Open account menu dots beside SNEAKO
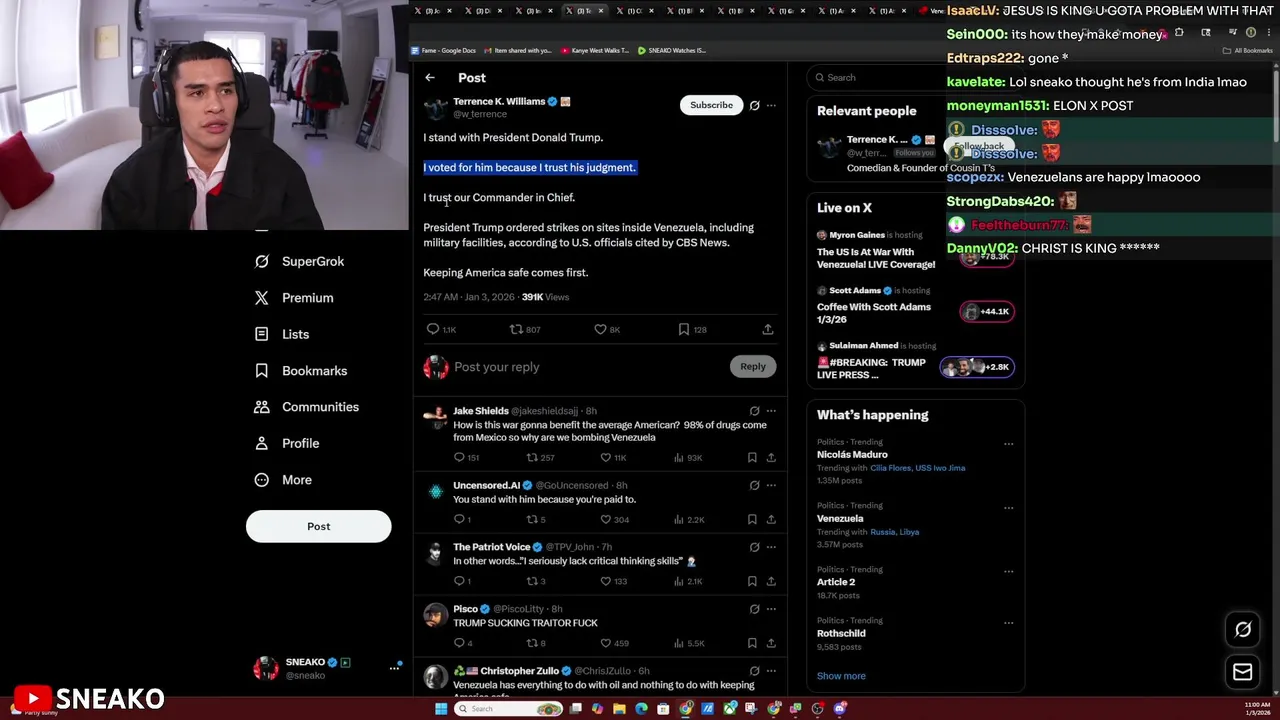Screen dimensions: 1280x720 tap(394, 668)
